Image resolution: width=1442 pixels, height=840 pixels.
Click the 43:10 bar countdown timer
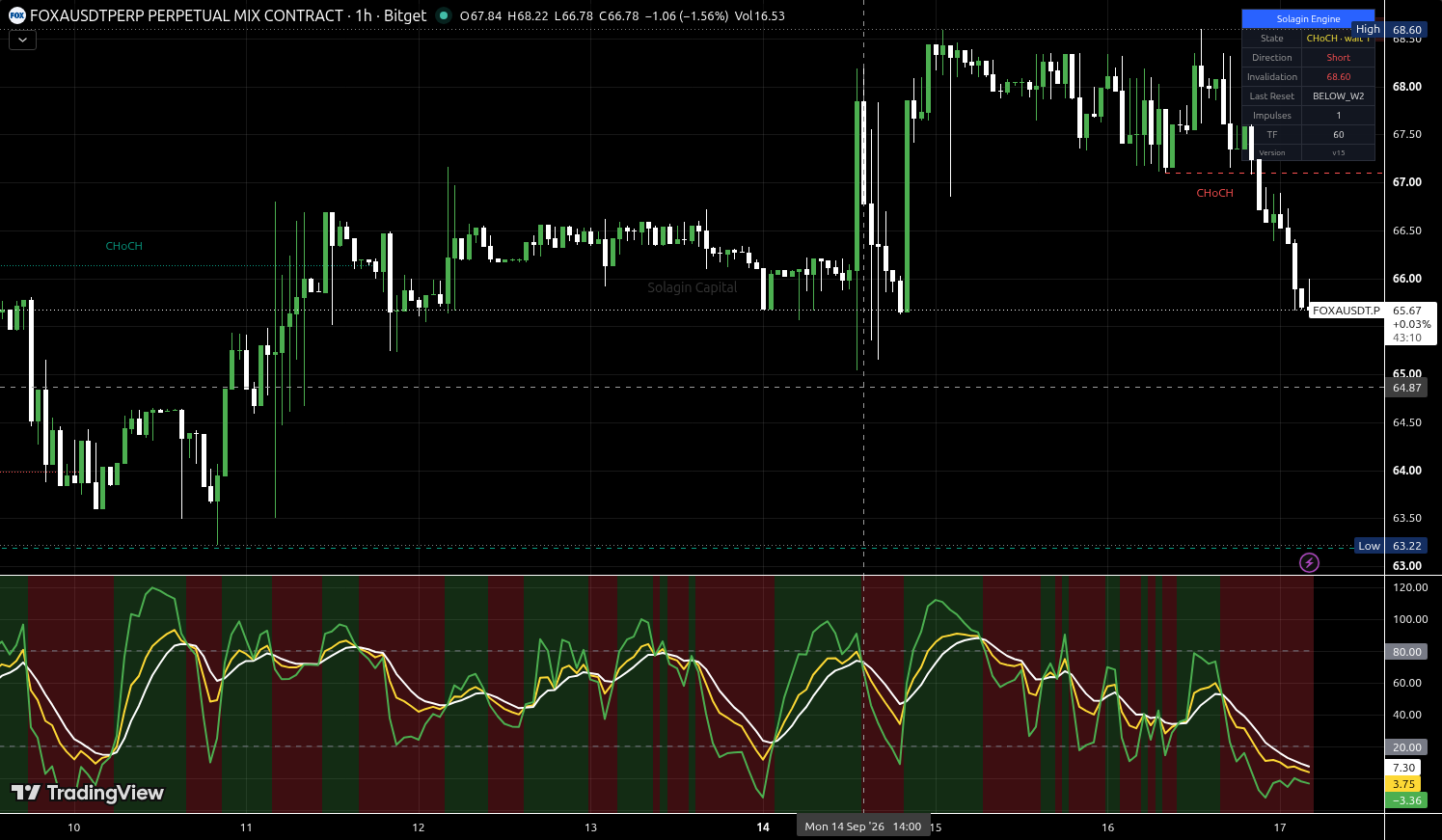pos(1406,338)
